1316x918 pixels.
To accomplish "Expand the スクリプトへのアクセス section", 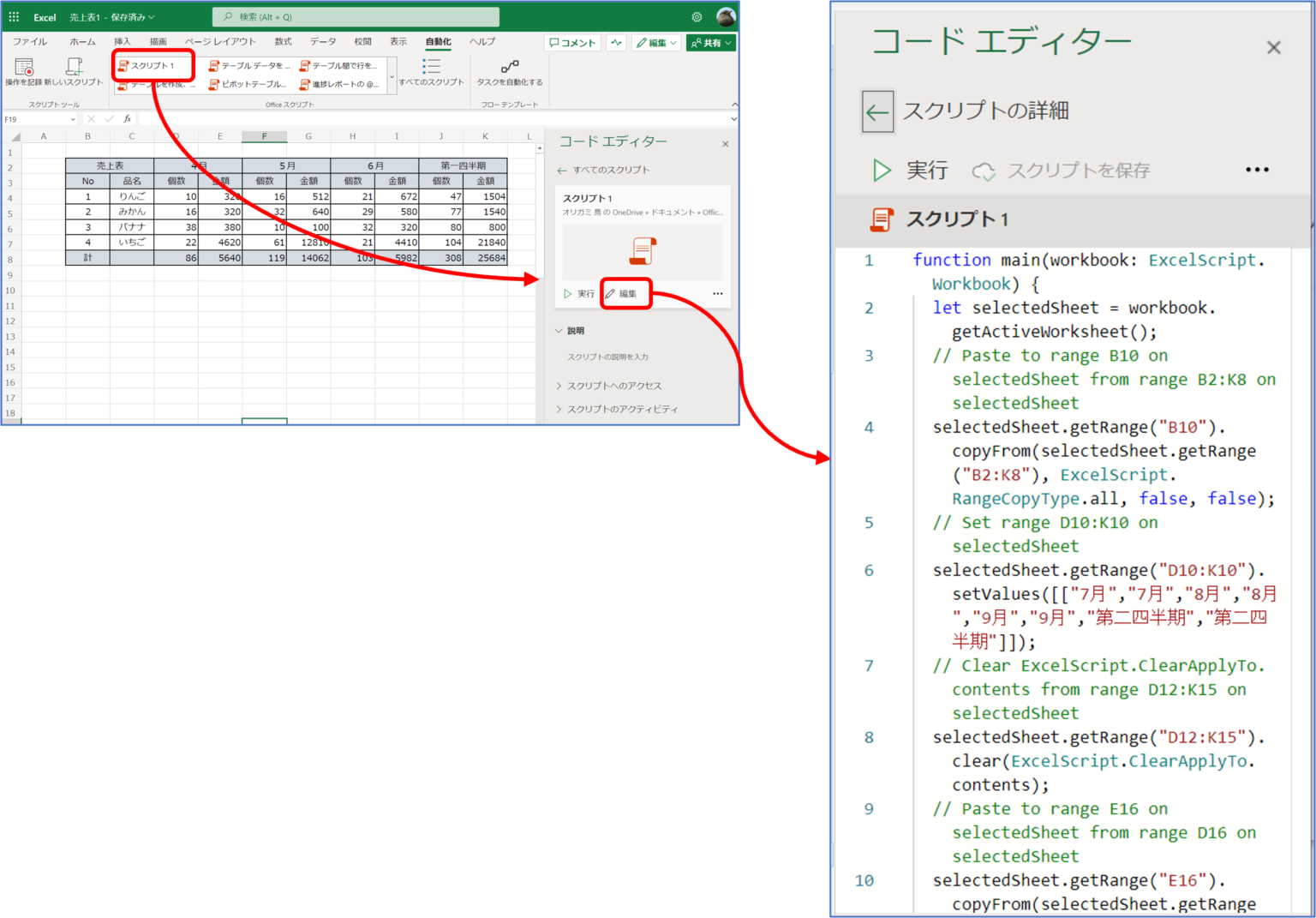I will (x=615, y=385).
